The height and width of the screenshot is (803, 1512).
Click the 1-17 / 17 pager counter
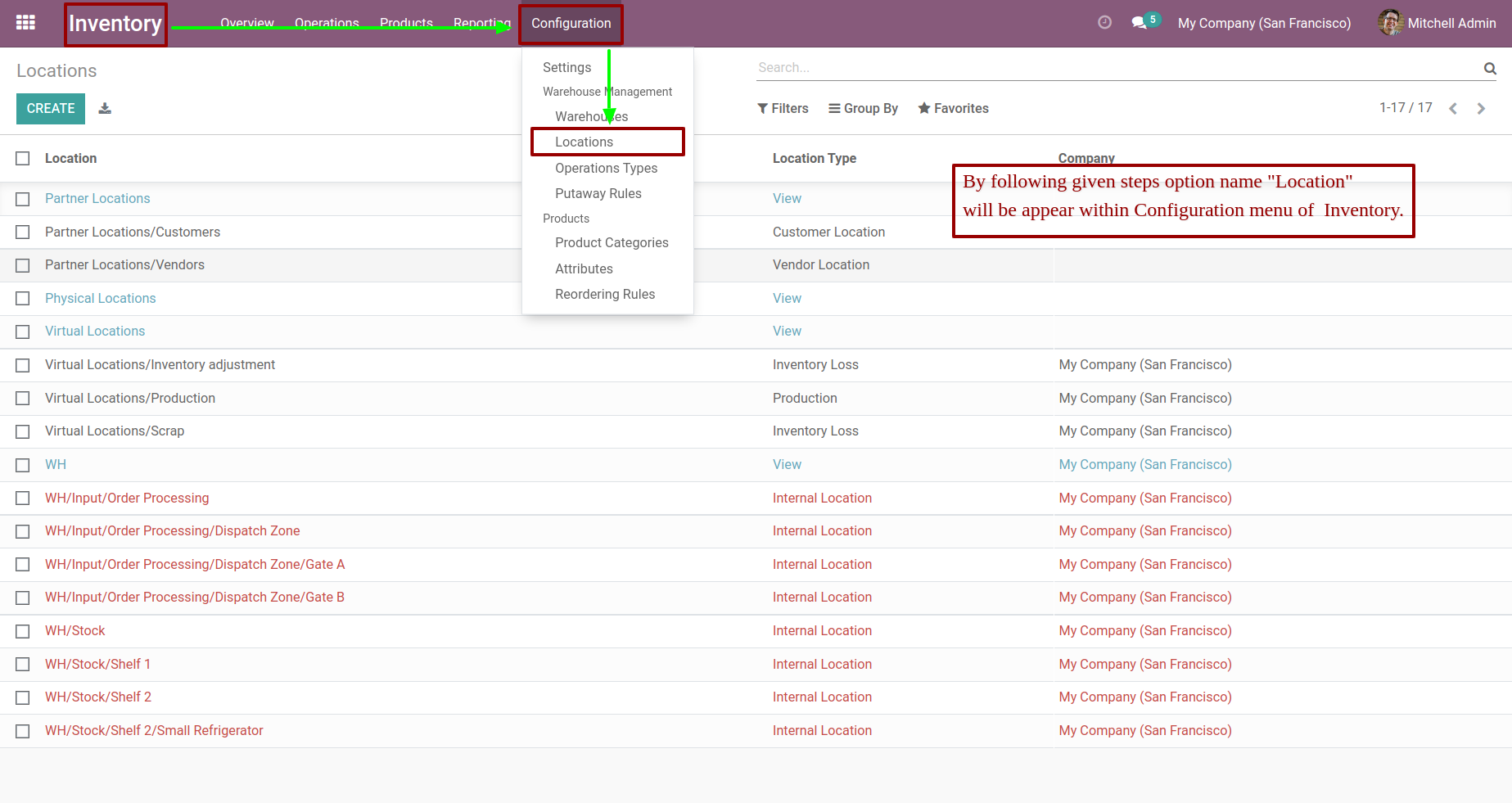point(1406,107)
